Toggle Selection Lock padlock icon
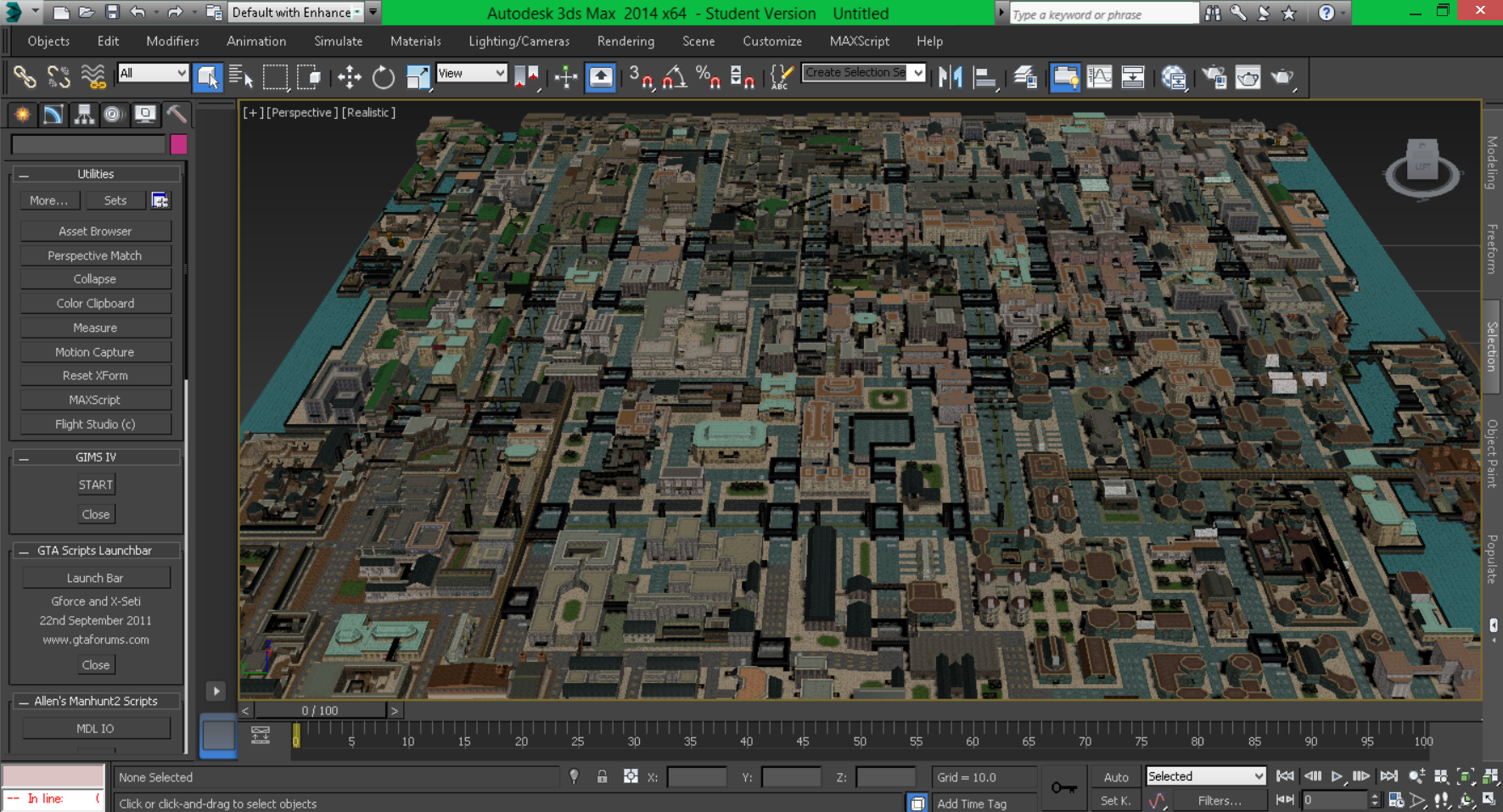The image size is (1503, 812). coord(602,776)
